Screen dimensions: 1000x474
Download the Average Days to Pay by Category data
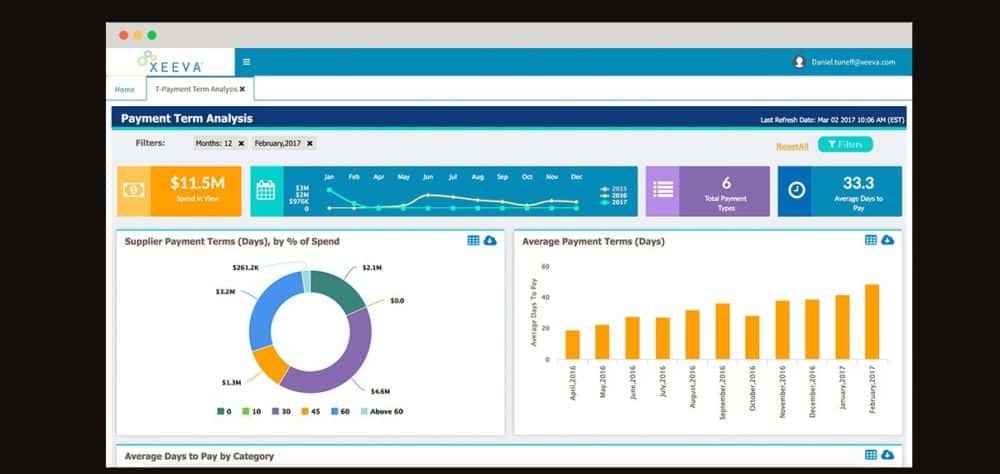pyautogui.click(x=887, y=455)
